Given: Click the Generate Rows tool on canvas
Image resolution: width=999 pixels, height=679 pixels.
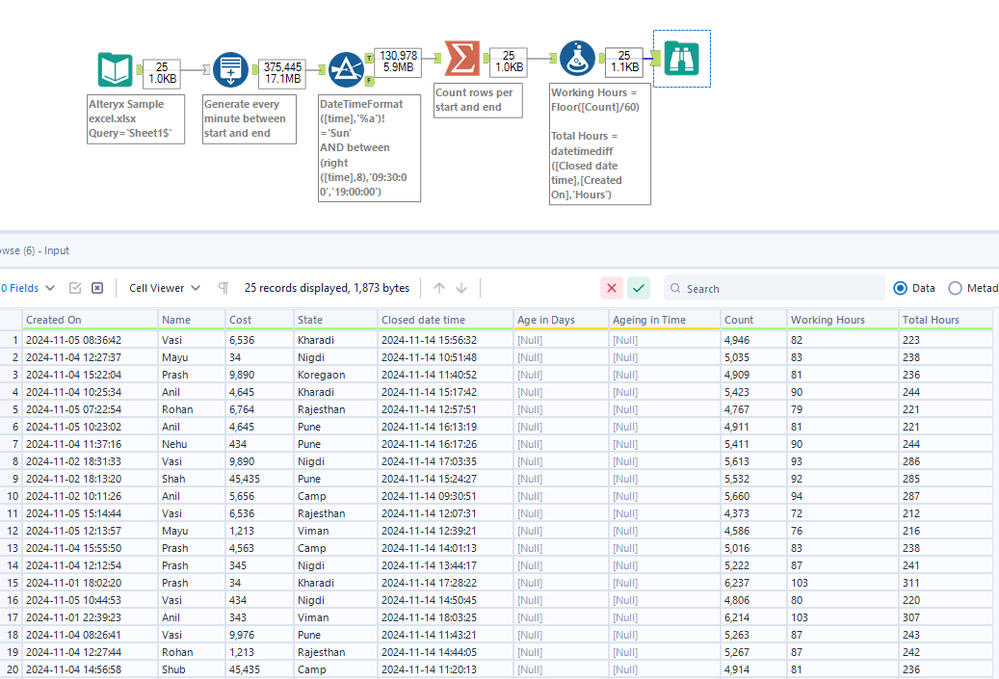Looking at the screenshot, I should [230, 70].
